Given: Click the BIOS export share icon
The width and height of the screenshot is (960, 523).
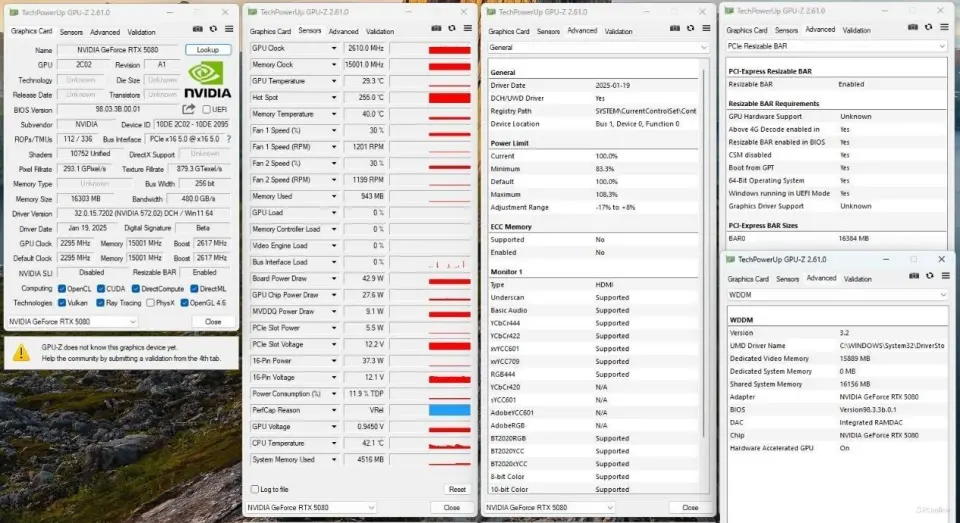Looking at the screenshot, I should (x=188, y=109).
